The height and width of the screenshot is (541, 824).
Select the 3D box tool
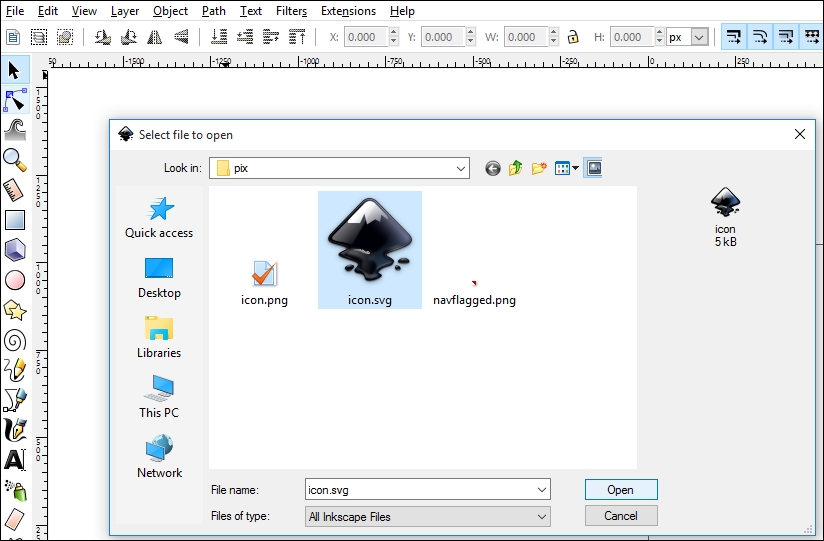coord(15,250)
